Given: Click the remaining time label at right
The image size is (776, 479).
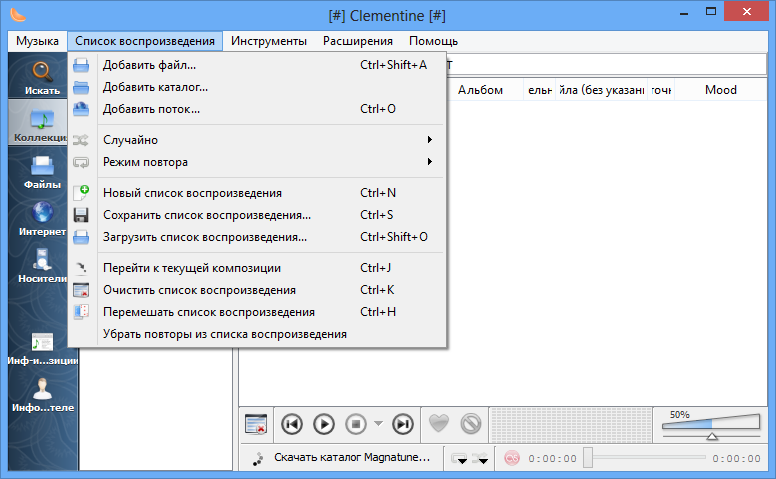Looking at the screenshot, I should pyautogui.click(x=736, y=459).
